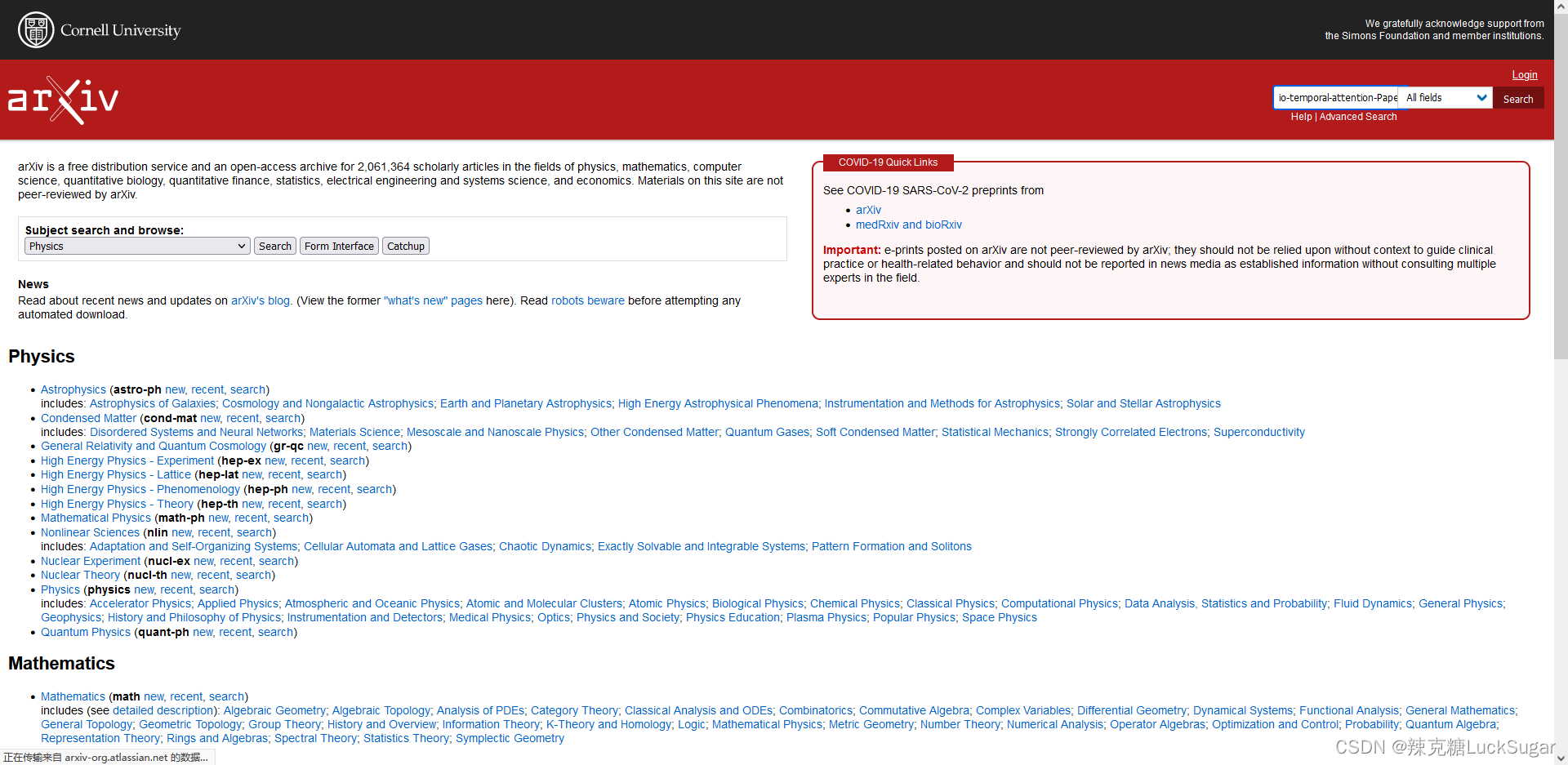Viewport: 1568px width, 765px height.
Task: Open the Mathematics (math) category link
Action: [x=73, y=696]
